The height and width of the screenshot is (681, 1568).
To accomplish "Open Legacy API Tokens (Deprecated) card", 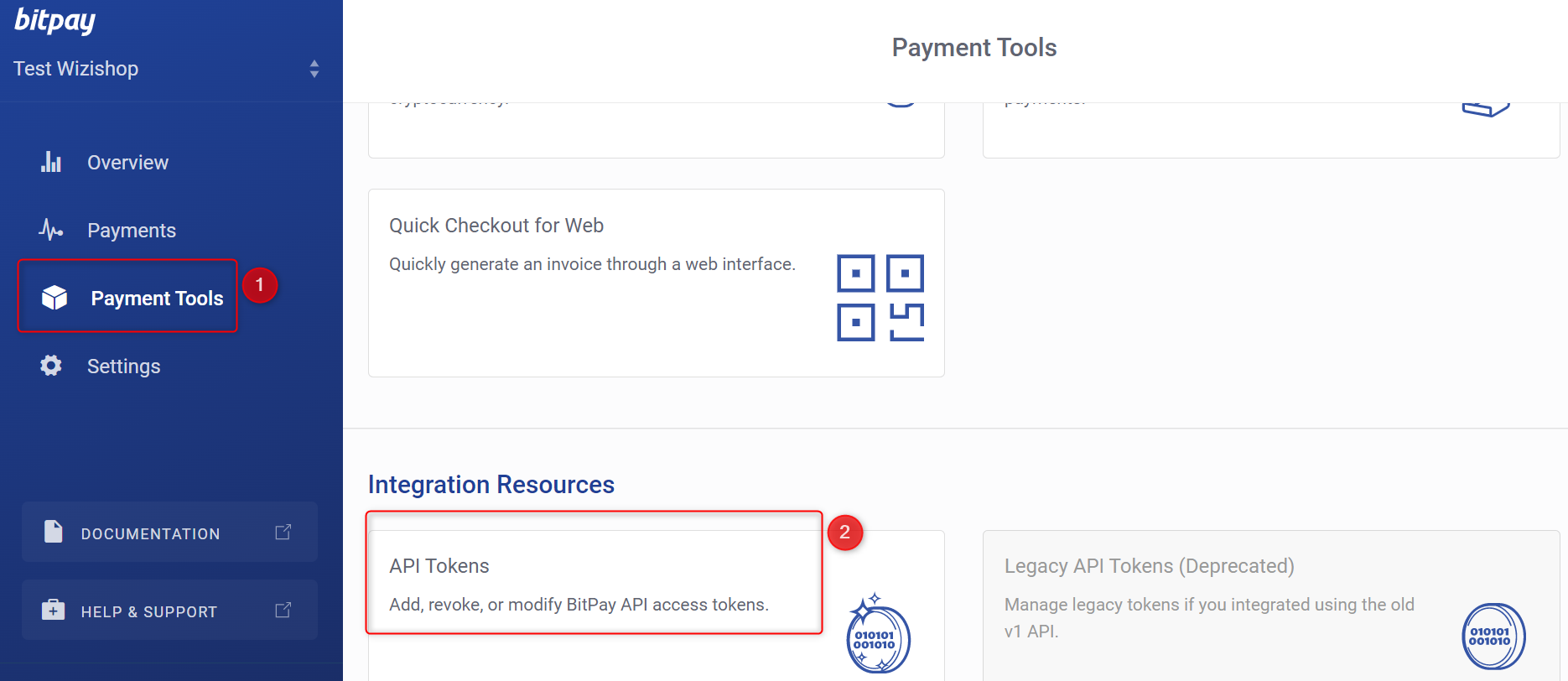I will 1271,606.
